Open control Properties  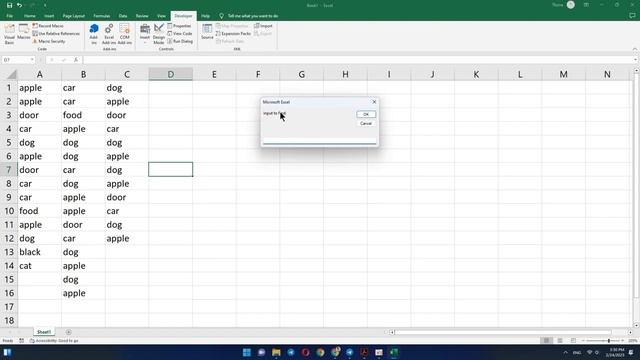tap(179, 26)
